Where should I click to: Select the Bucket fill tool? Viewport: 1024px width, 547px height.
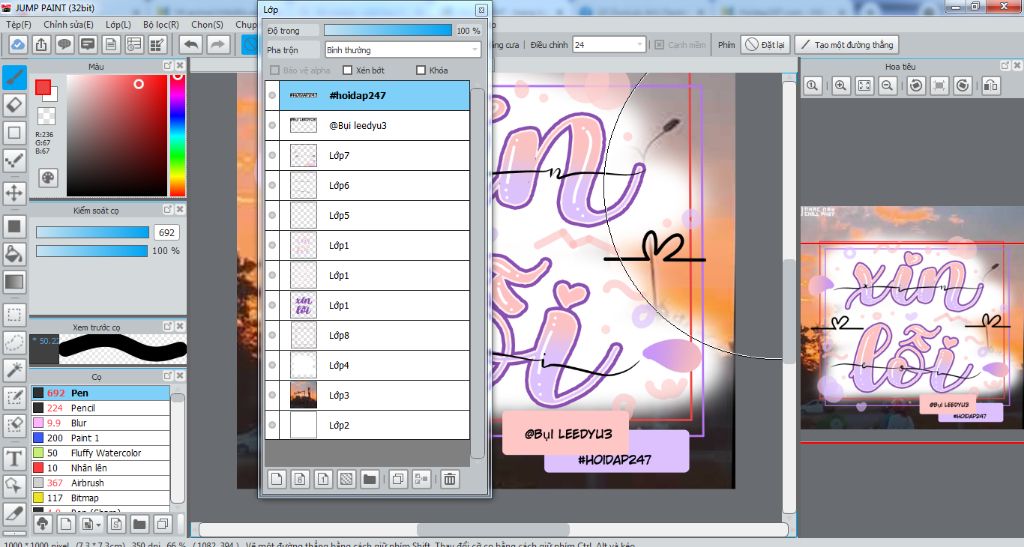14,253
